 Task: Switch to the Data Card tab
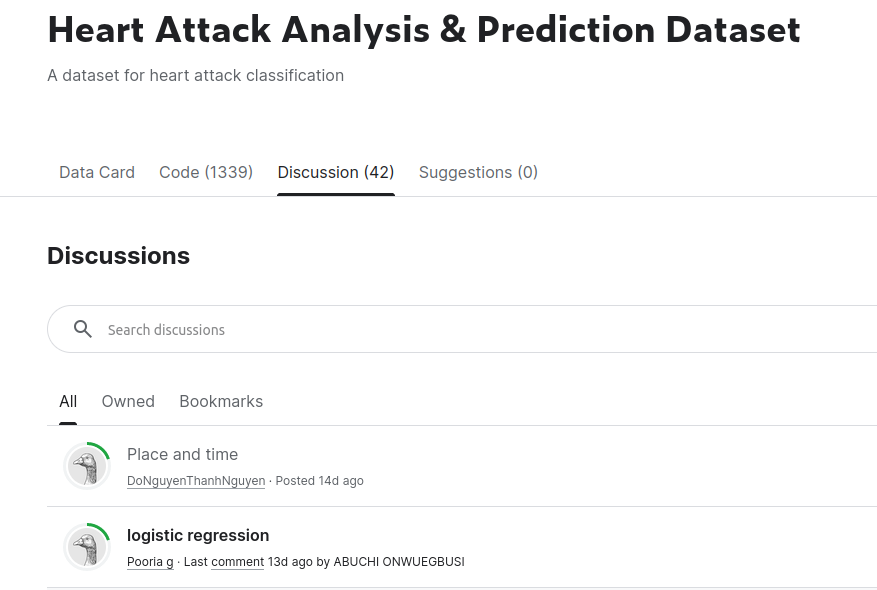[x=97, y=172]
